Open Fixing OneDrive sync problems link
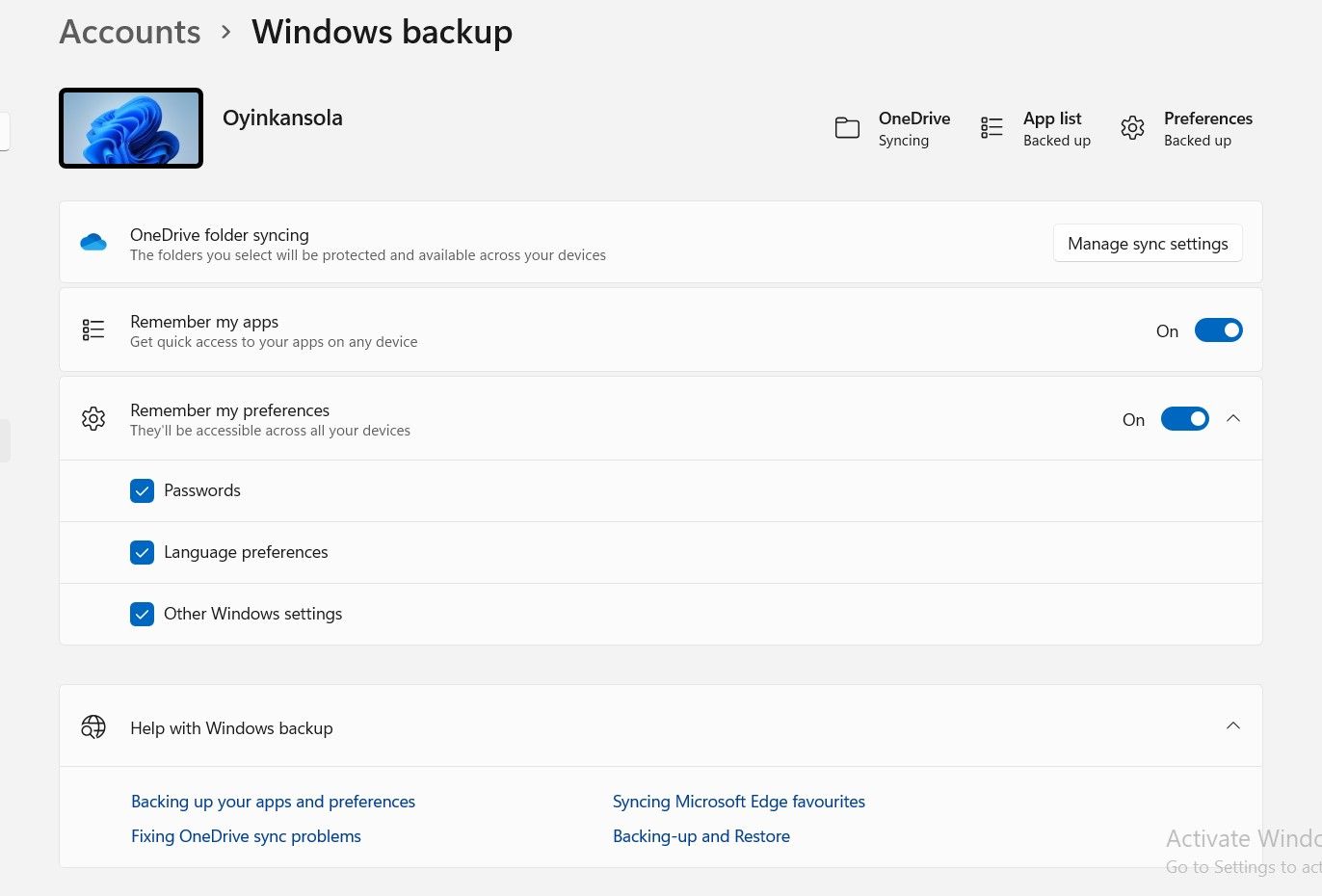This screenshot has height=896, width=1322. 246,836
